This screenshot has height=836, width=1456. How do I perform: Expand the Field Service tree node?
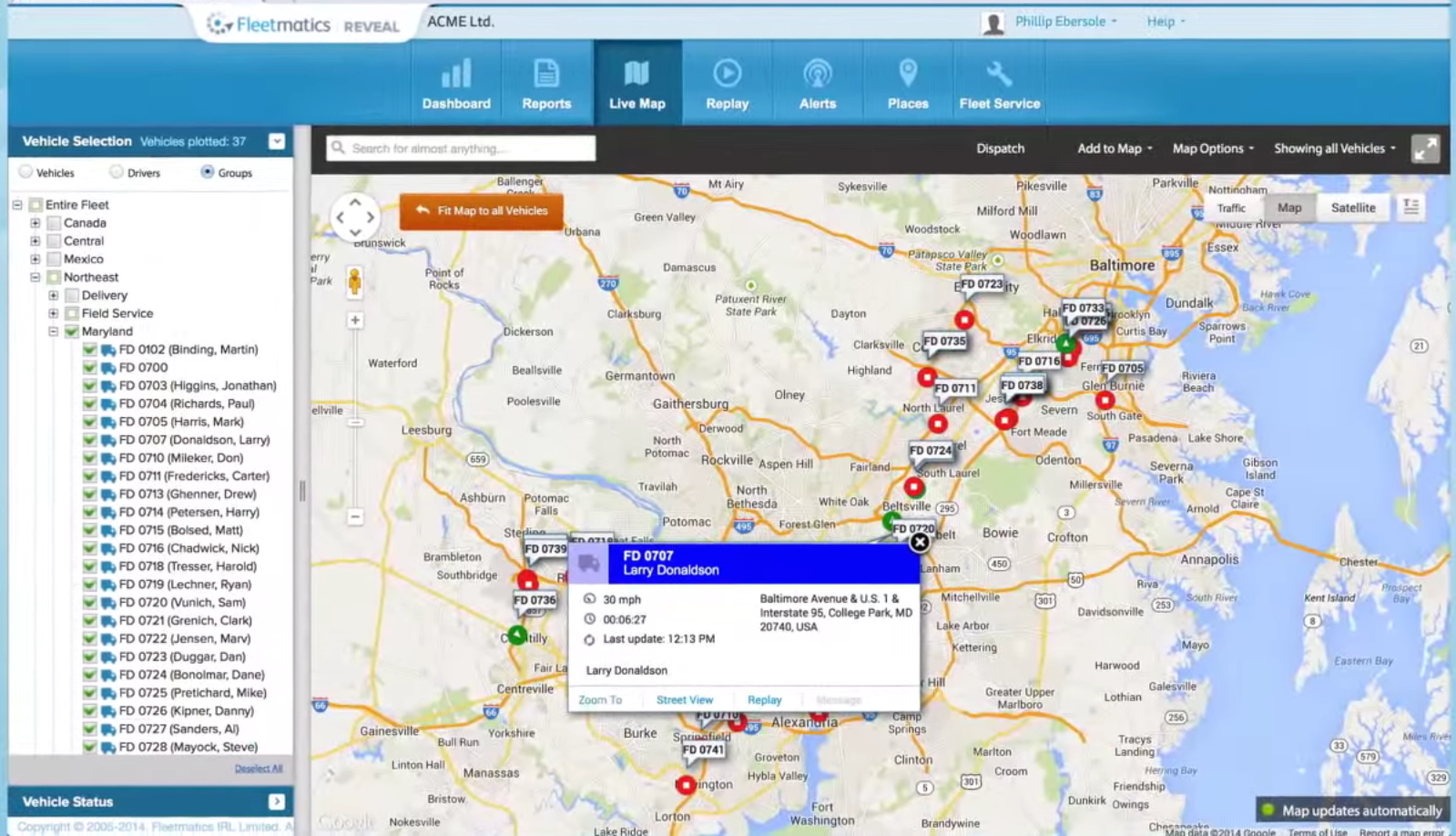pos(53,313)
